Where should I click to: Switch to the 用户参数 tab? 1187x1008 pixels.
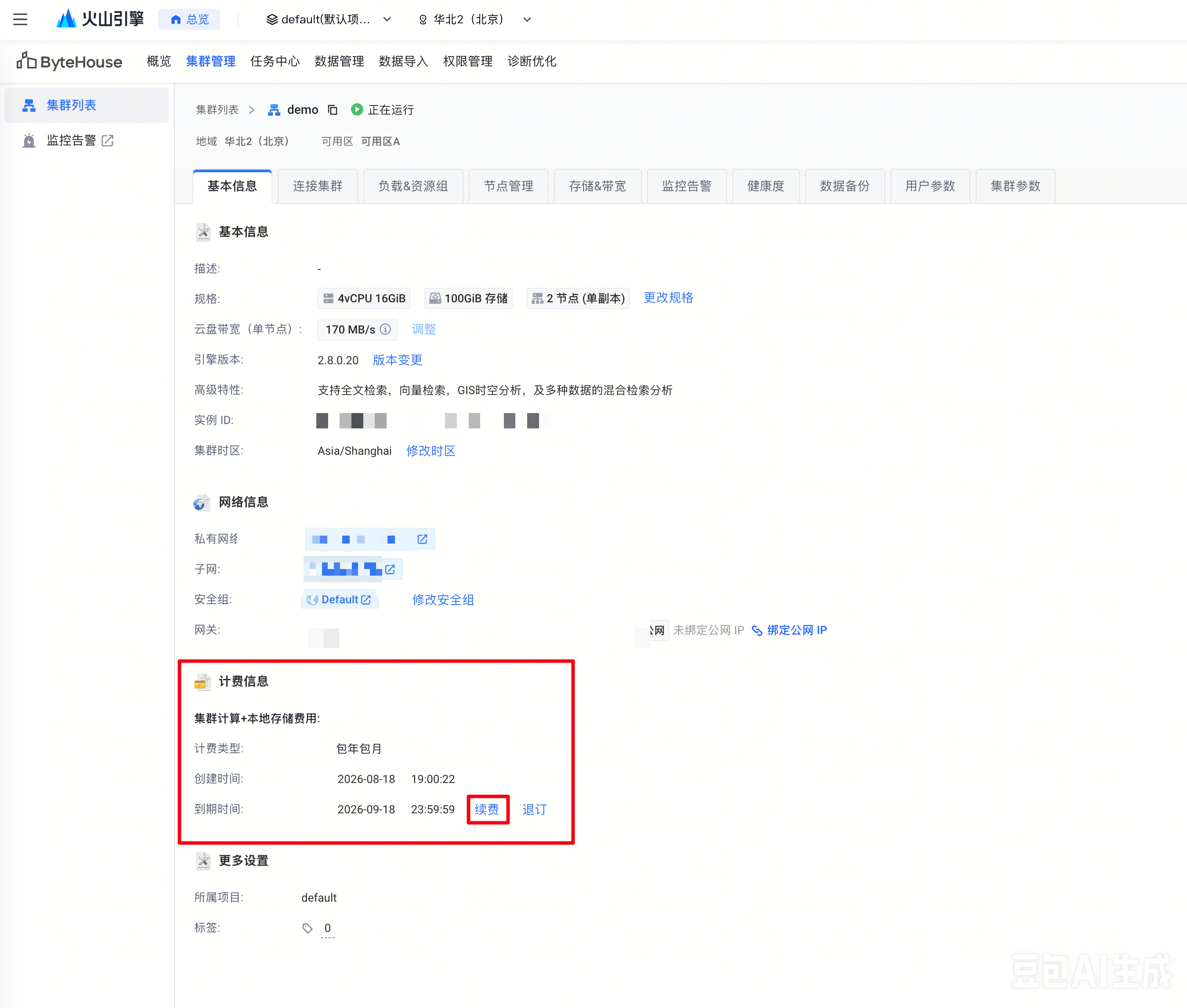click(x=930, y=186)
